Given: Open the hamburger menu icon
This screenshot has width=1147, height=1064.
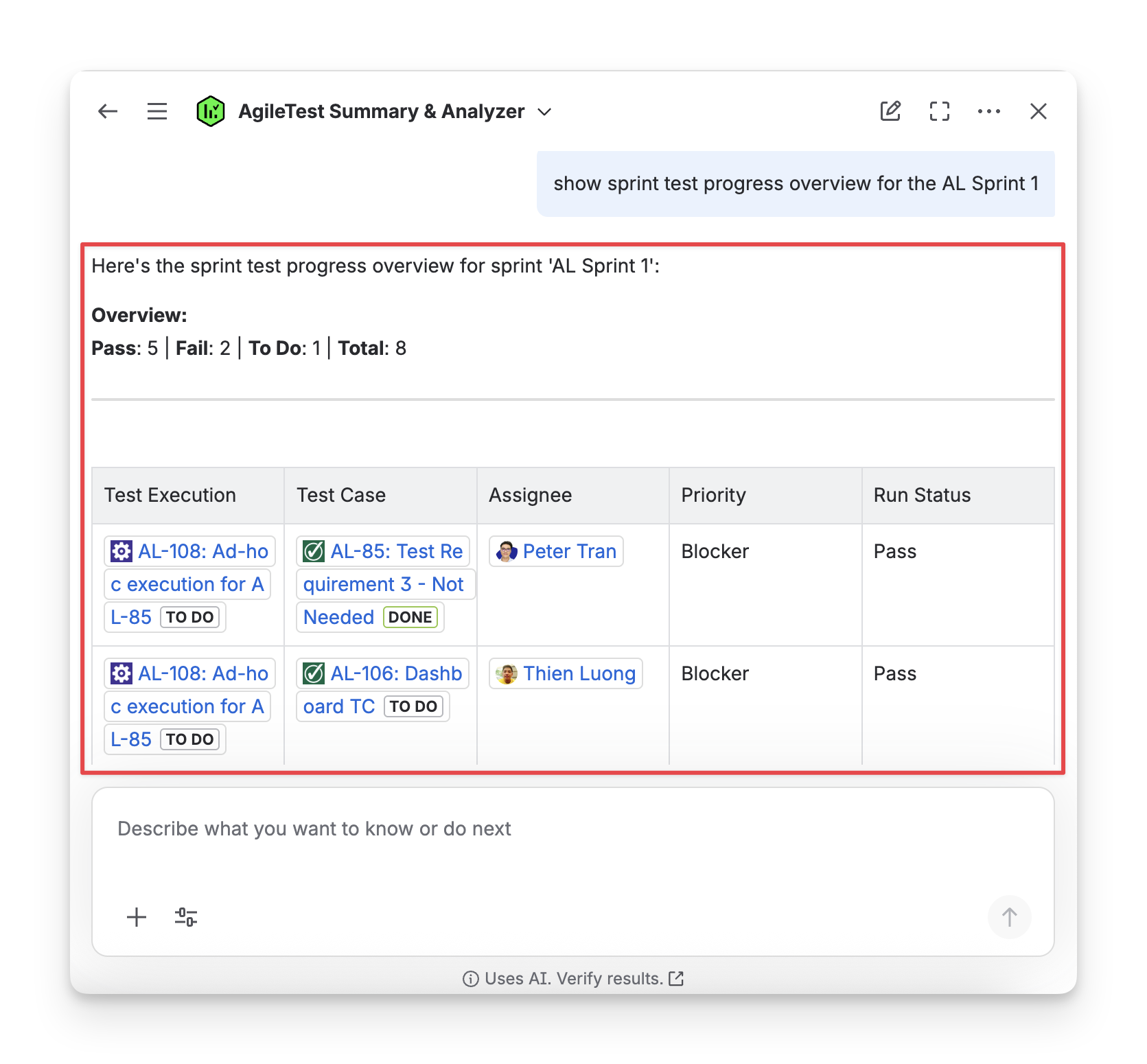Looking at the screenshot, I should (x=157, y=111).
